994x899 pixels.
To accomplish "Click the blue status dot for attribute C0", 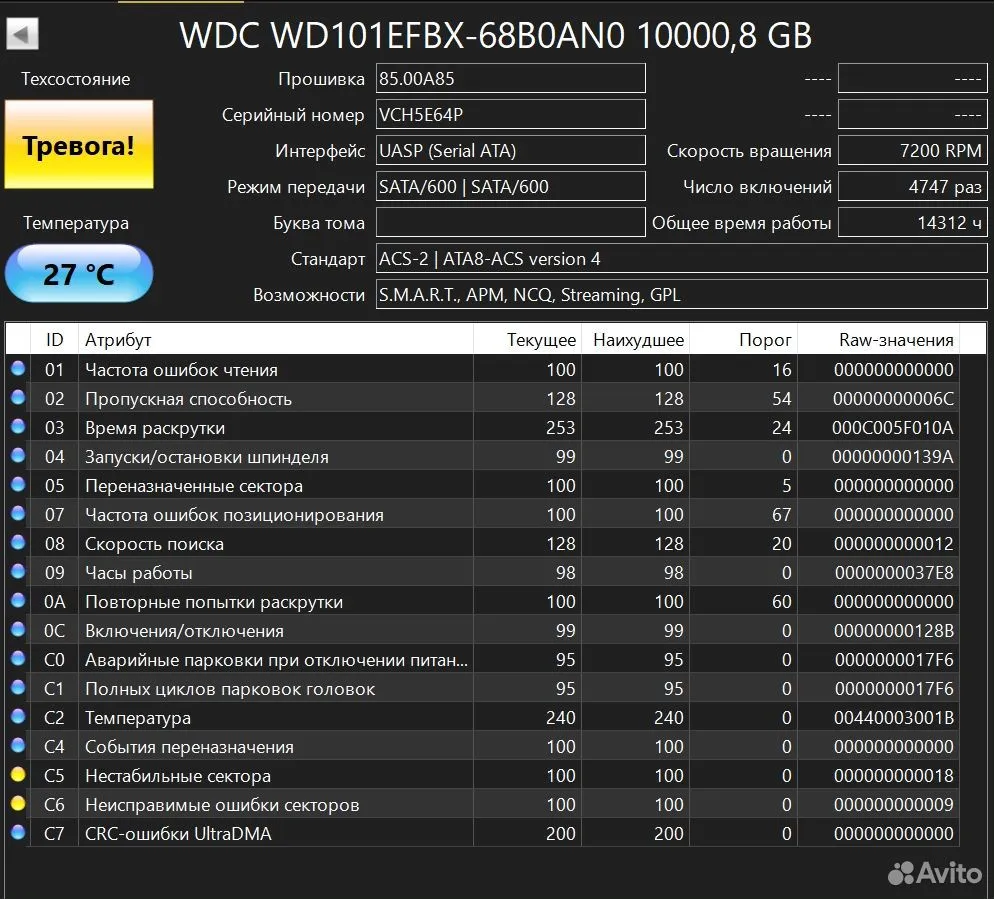I will tap(18, 658).
